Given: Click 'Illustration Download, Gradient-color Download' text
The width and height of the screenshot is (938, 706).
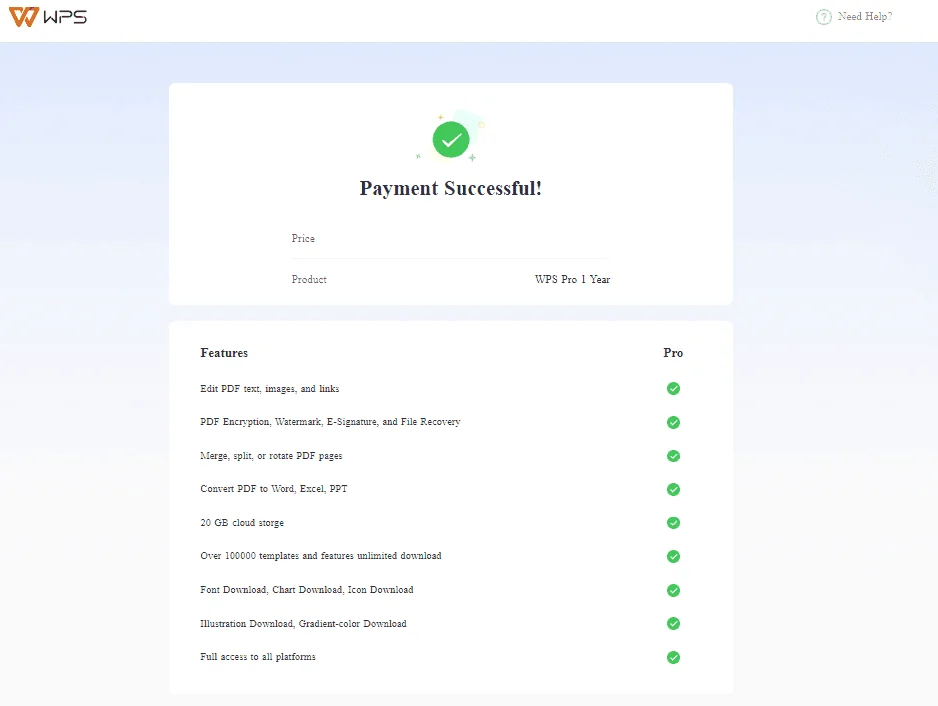Looking at the screenshot, I should coord(303,623).
